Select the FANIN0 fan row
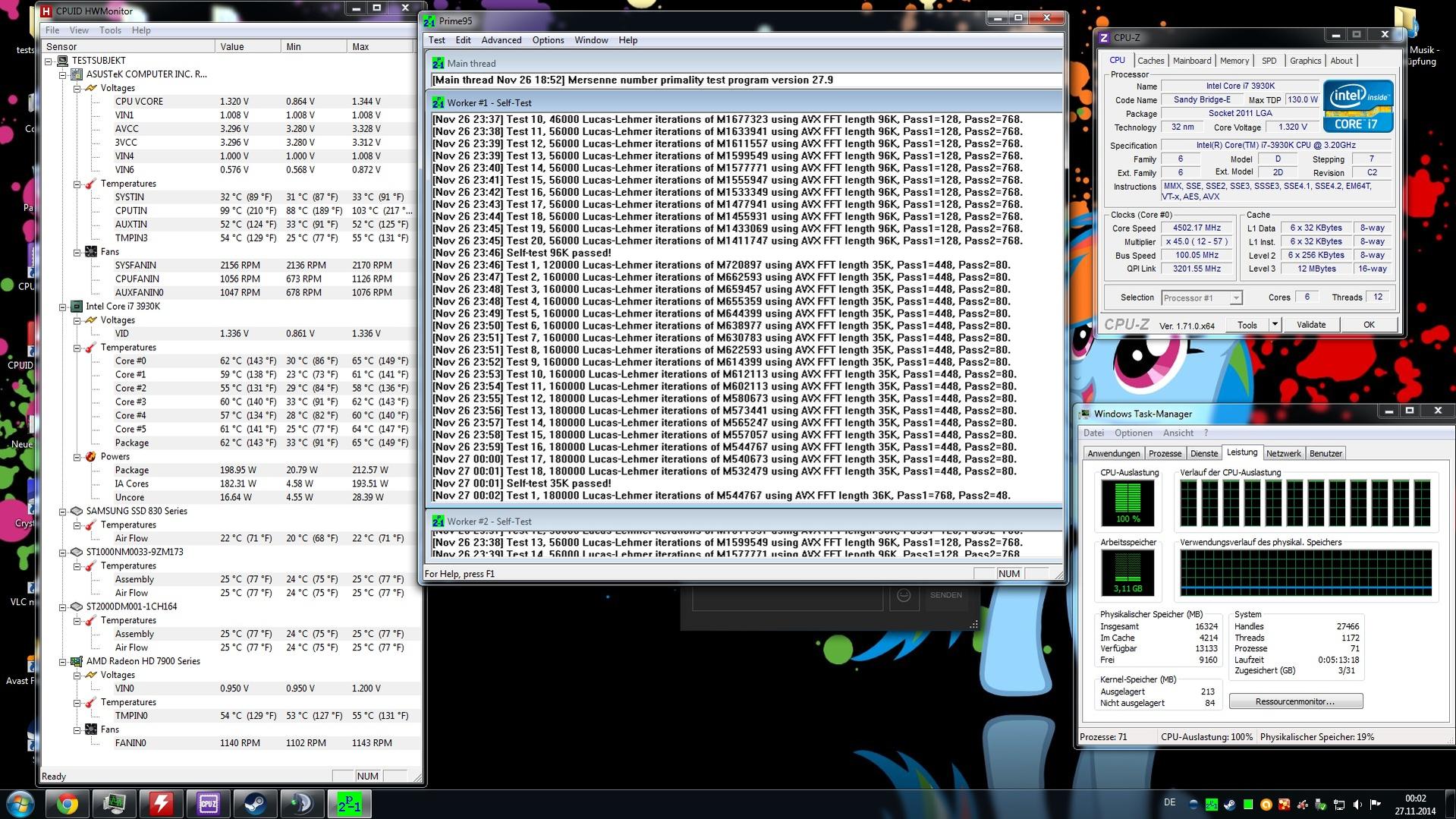 click(263, 744)
